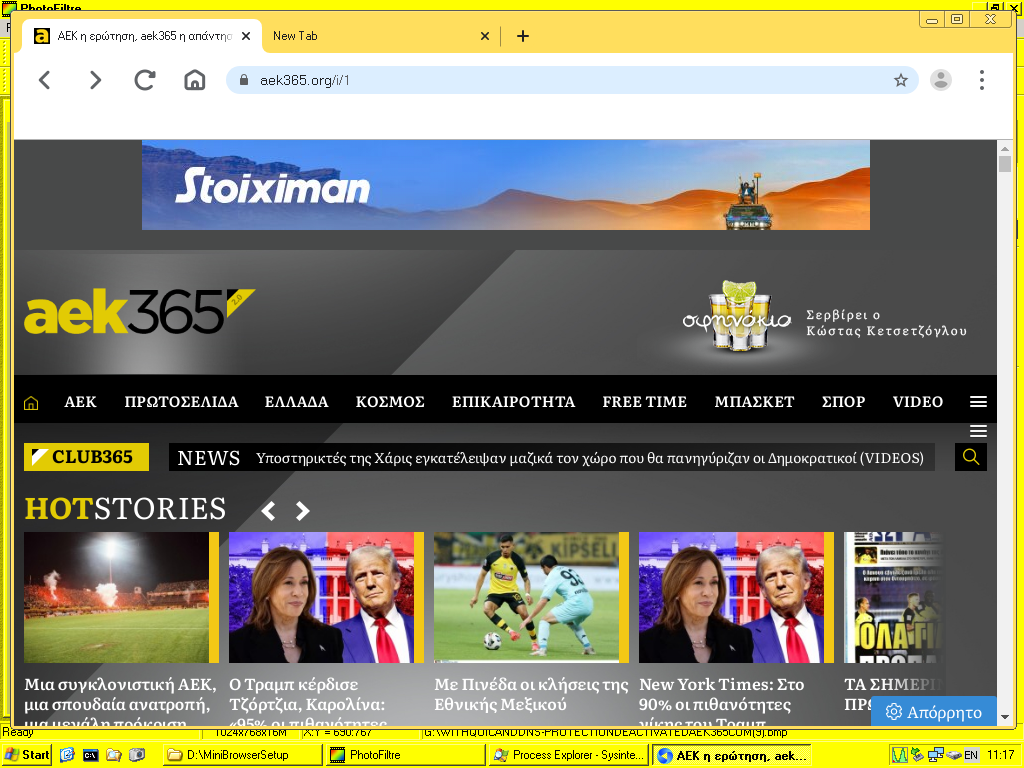Open the ΚΟΣΜΟΣ menu item
This screenshot has width=1024, height=768.
(x=390, y=402)
